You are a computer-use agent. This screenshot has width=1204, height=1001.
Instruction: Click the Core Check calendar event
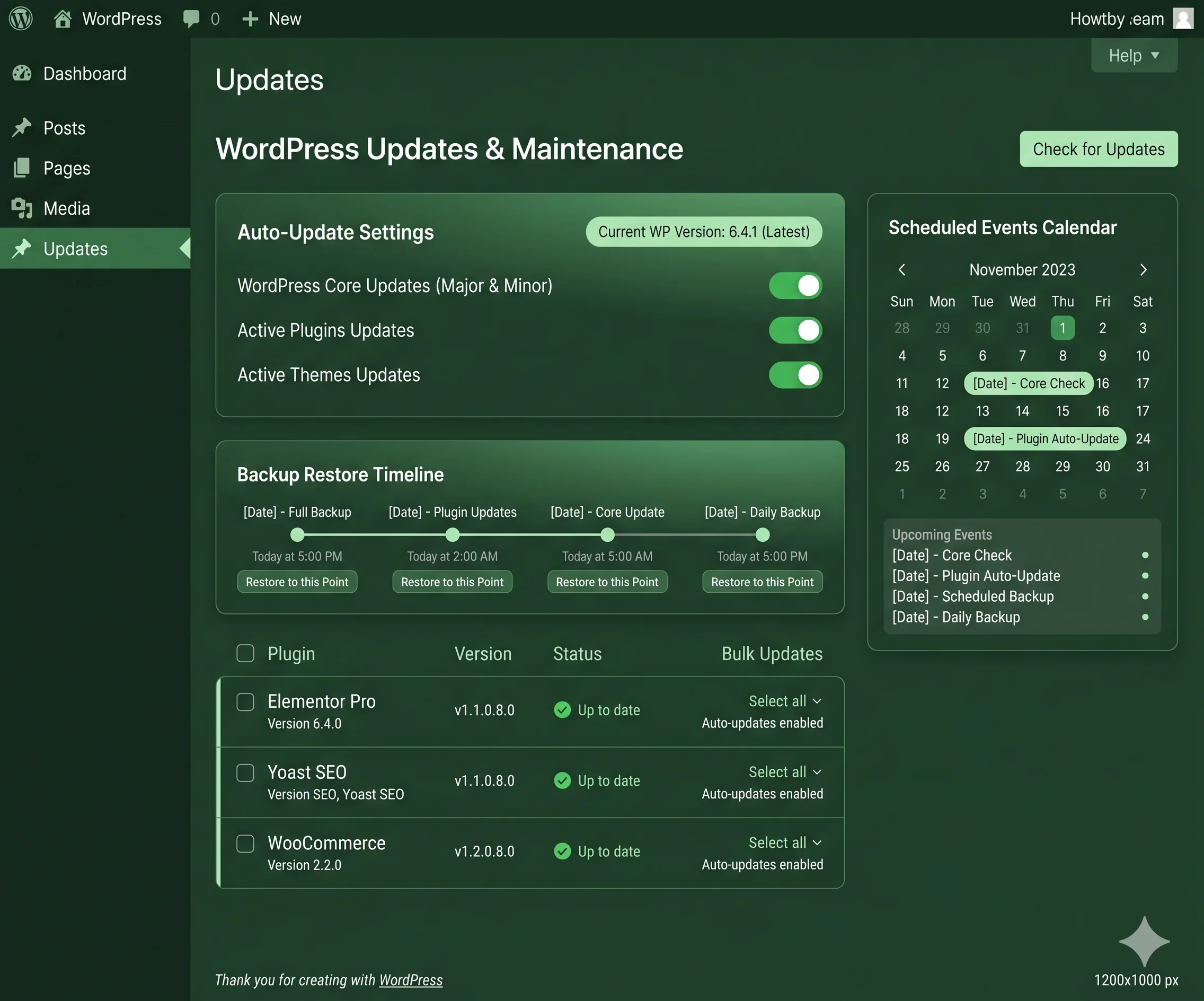(1029, 383)
